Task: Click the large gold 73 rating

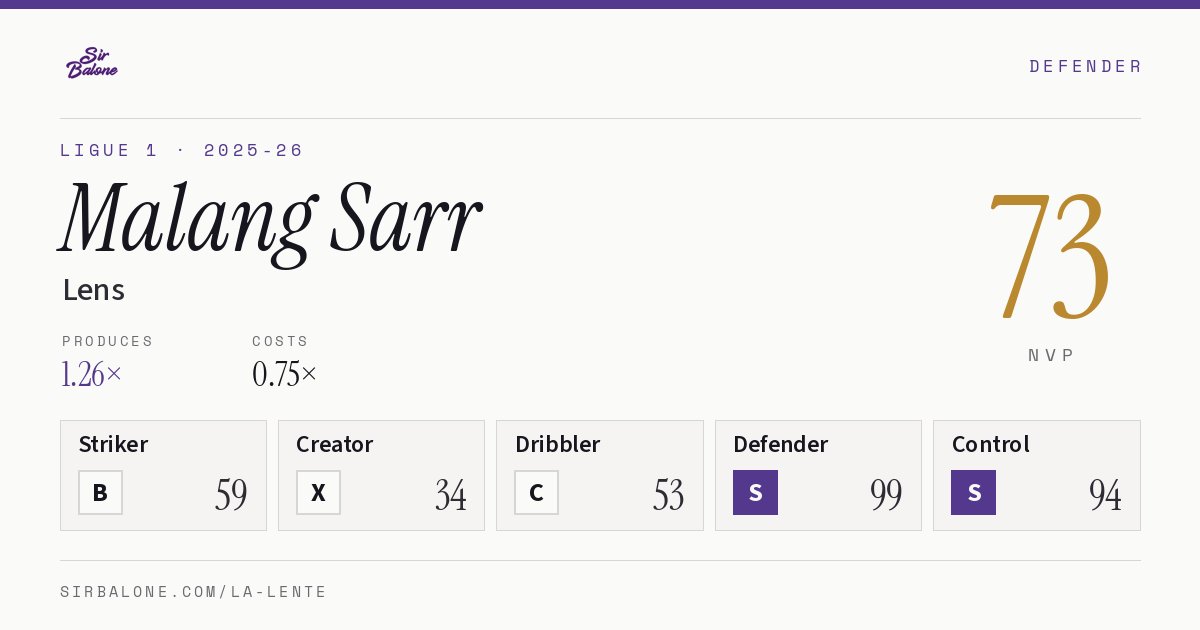Action: pyautogui.click(x=1049, y=256)
